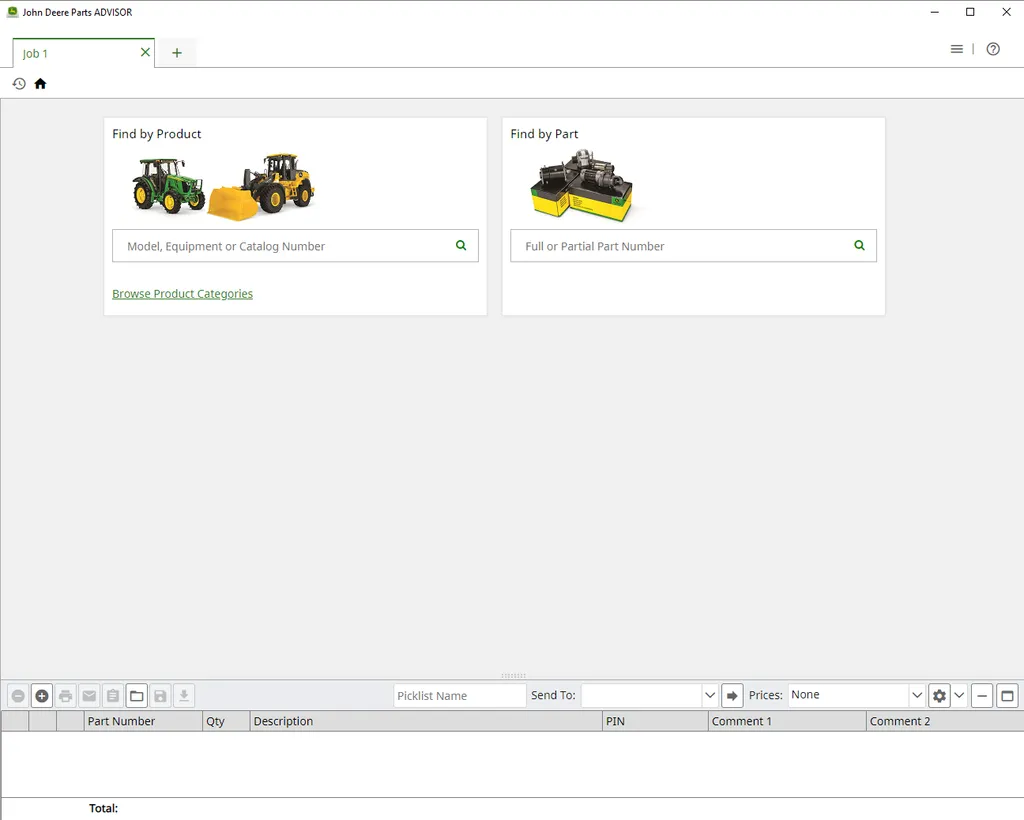Open the history clock icon
The width and height of the screenshot is (1024, 820).
click(19, 84)
